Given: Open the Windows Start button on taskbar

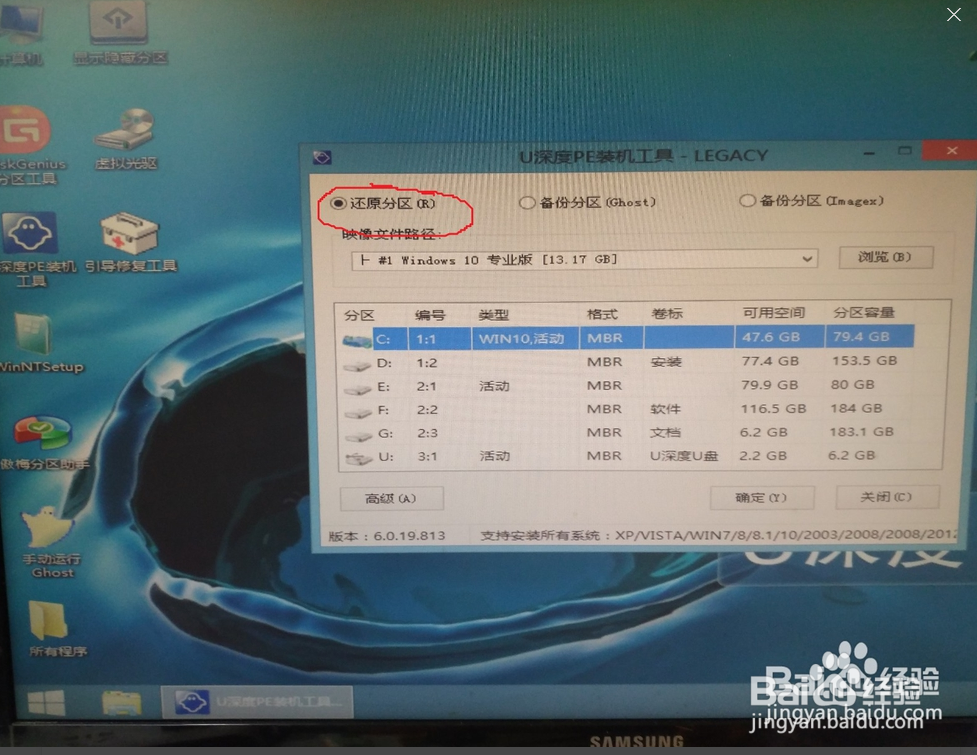Looking at the screenshot, I should [x=46, y=703].
